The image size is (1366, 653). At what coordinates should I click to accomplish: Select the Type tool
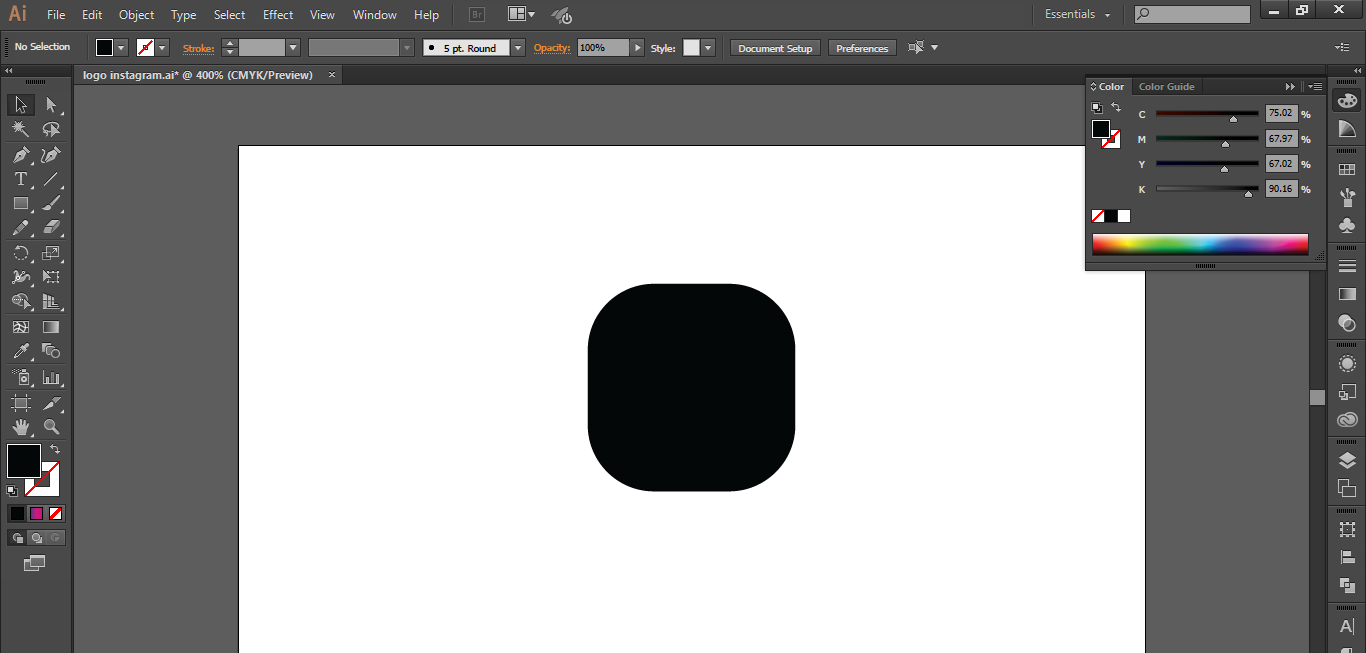click(x=20, y=180)
